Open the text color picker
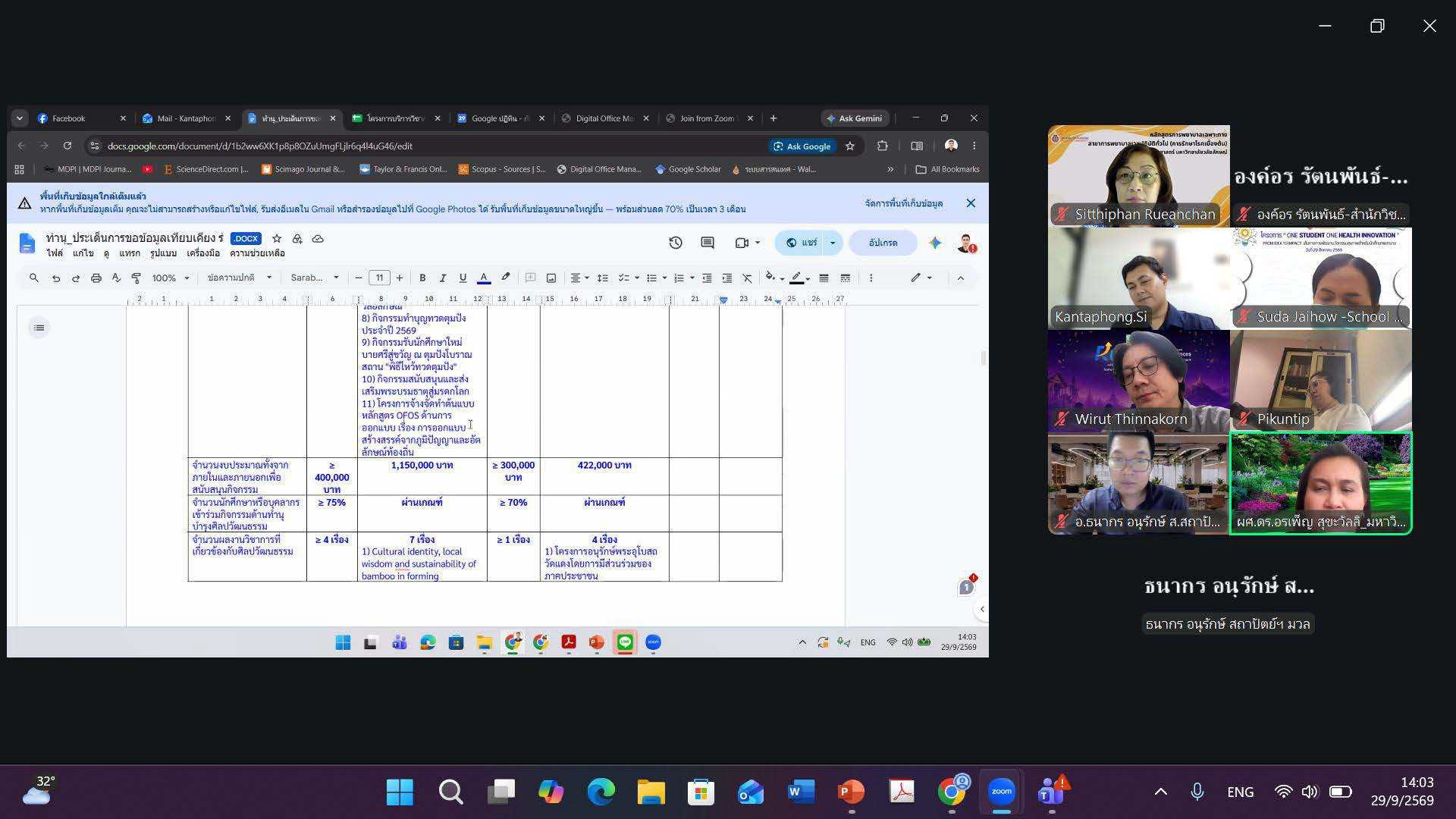Viewport: 1456px width, 819px height. 483,278
